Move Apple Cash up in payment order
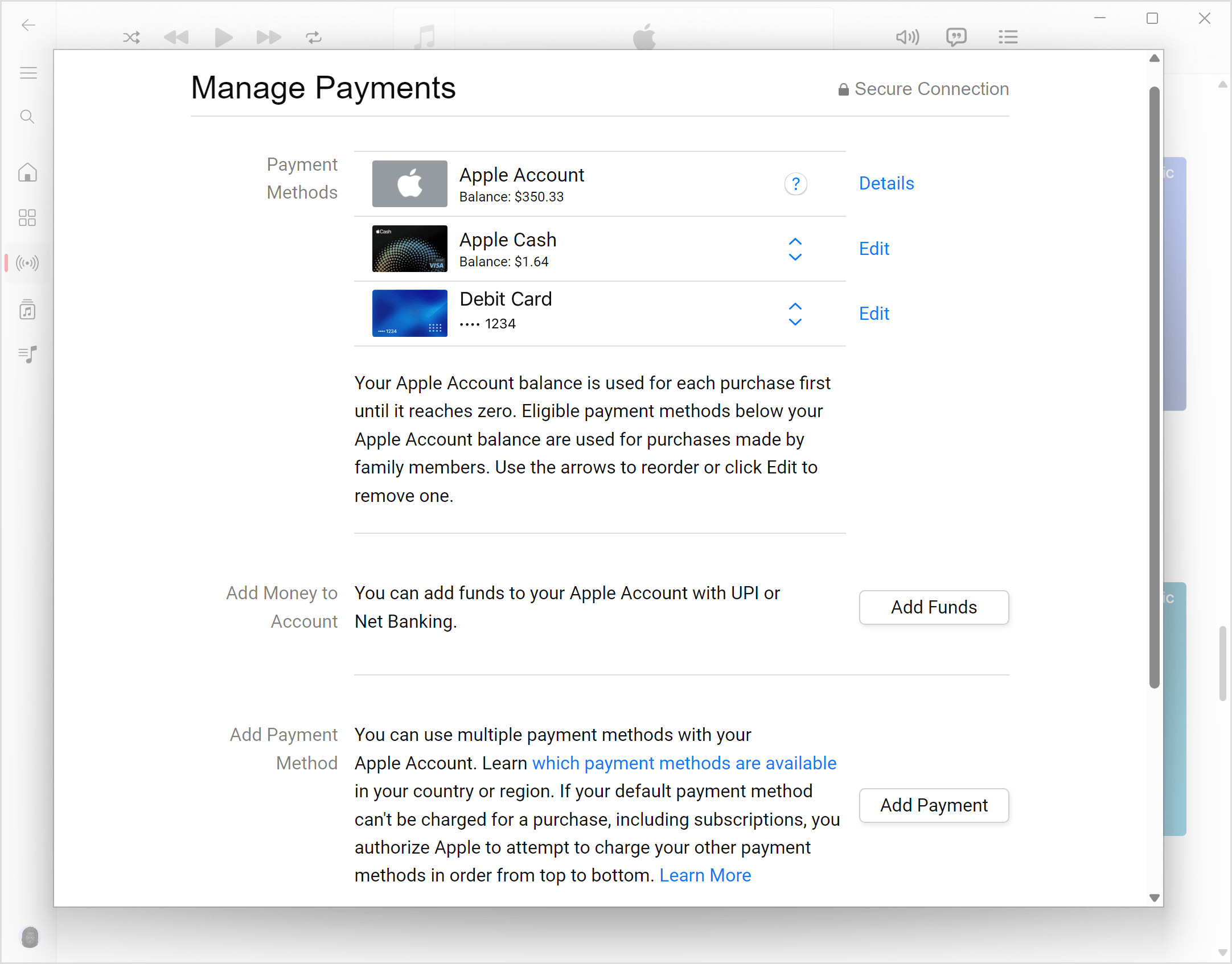 click(x=795, y=241)
